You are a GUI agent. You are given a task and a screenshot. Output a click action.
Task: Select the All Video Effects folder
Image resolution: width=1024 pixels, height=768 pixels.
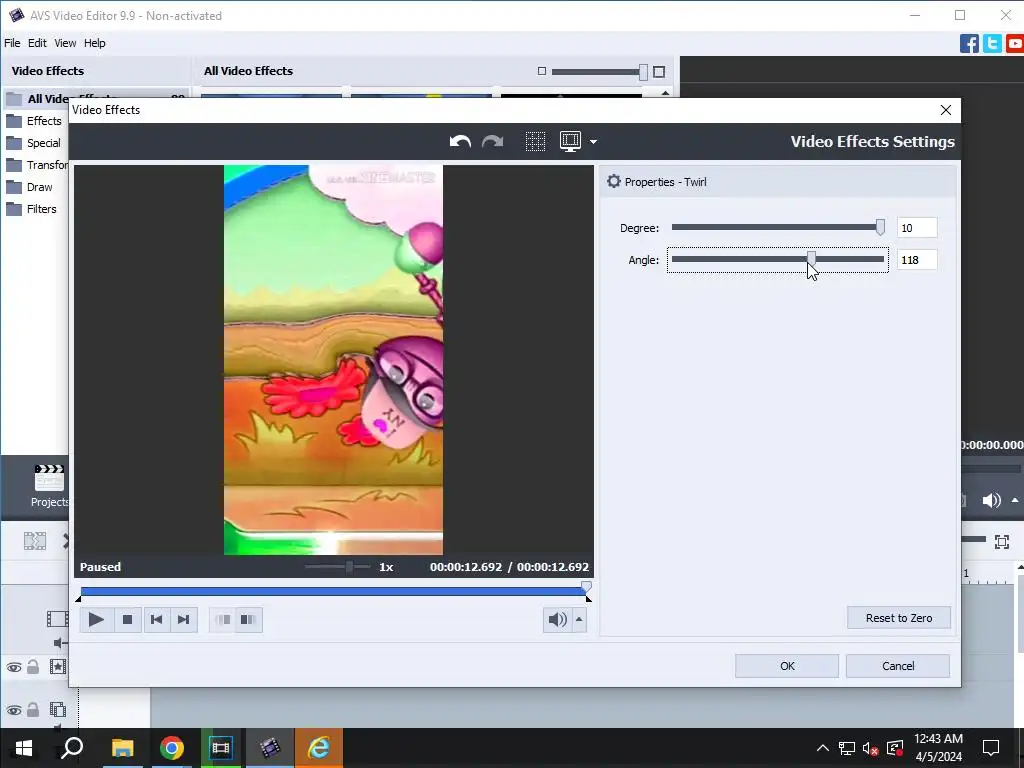pyautogui.click(x=95, y=98)
